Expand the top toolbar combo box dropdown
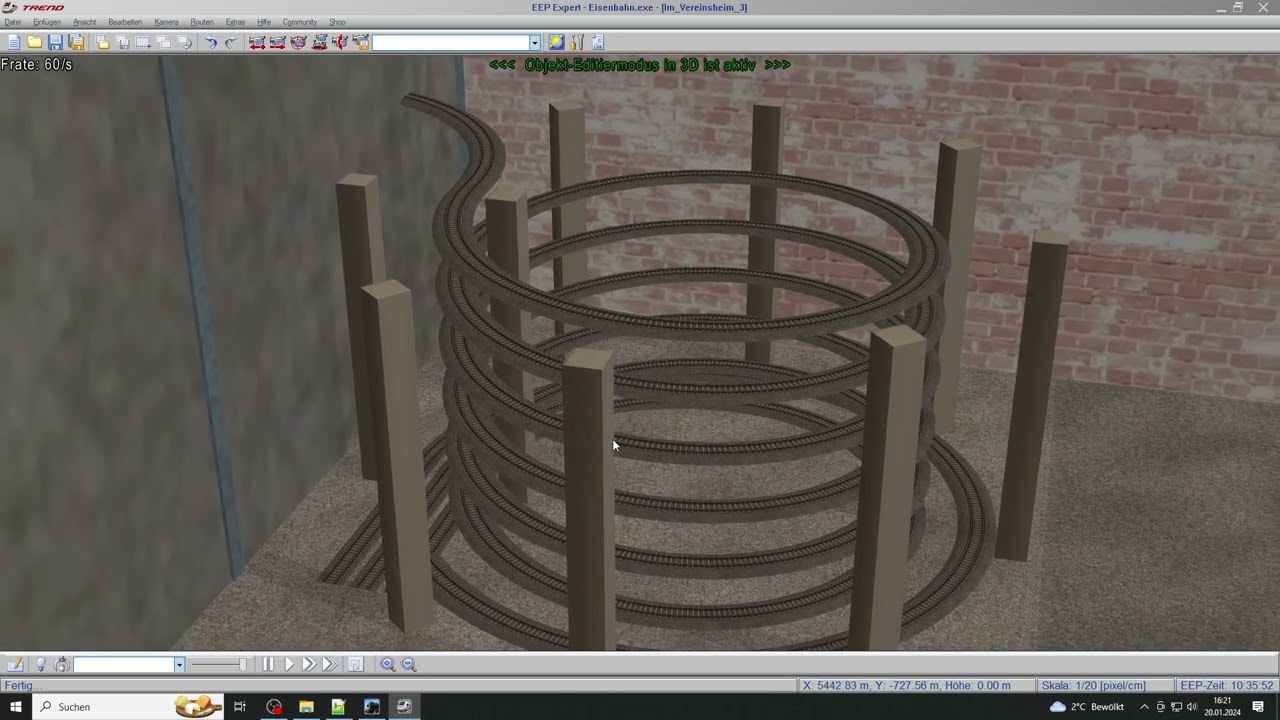The width and height of the screenshot is (1280, 720). click(x=535, y=43)
